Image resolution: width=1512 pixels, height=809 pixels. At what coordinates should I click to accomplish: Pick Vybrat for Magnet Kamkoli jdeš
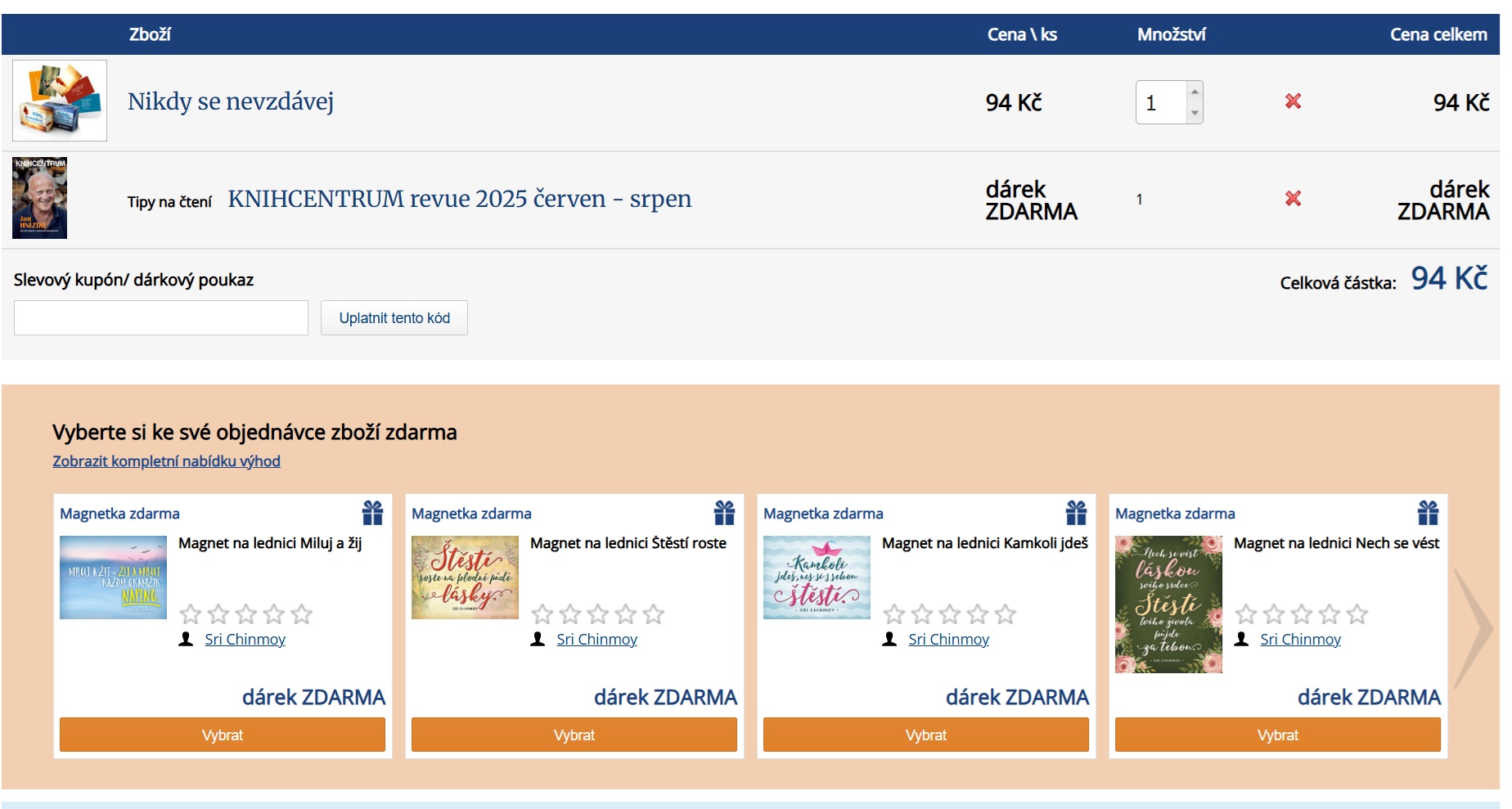pyautogui.click(x=925, y=735)
